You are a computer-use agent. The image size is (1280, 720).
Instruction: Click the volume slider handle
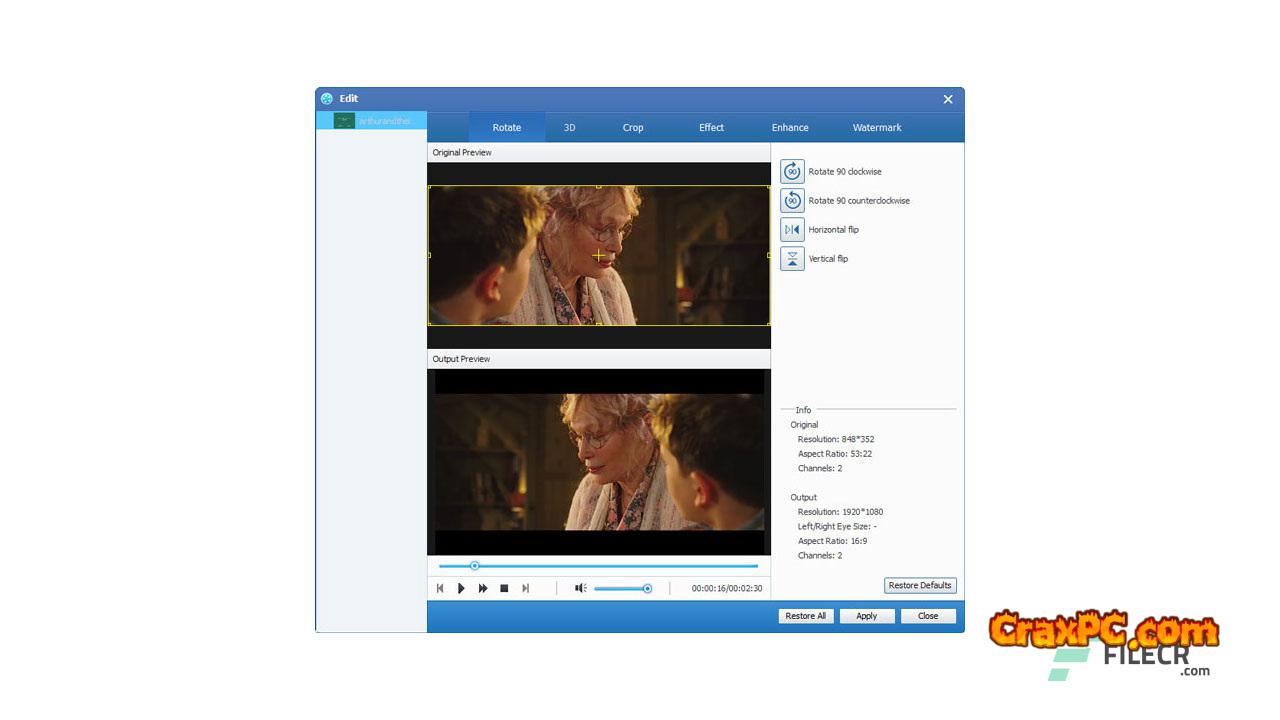click(647, 588)
